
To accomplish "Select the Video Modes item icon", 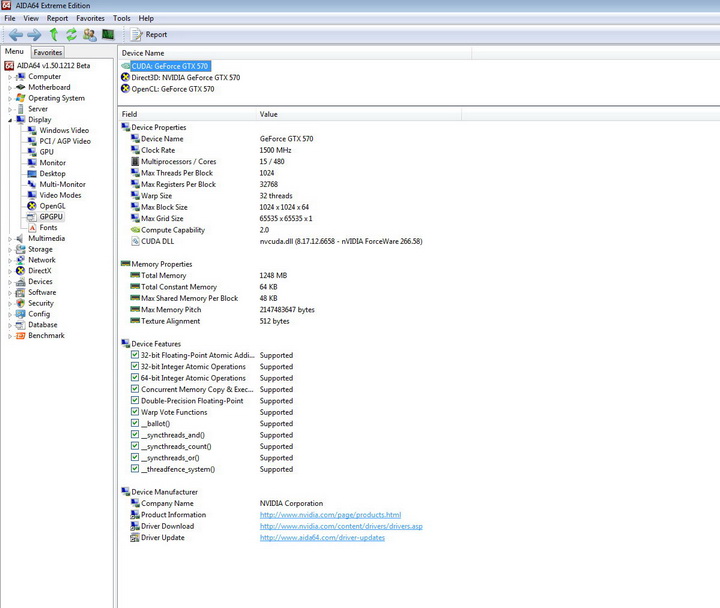I will click(x=32, y=195).
